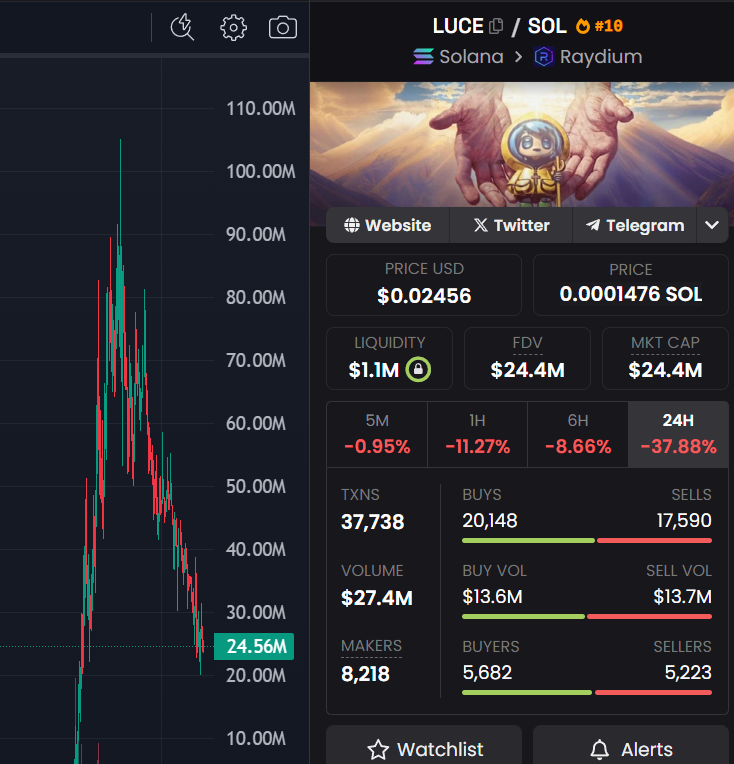This screenshot has height=764, width=734.
Task: Click the SELLS count 17,590
Action: 684,520
